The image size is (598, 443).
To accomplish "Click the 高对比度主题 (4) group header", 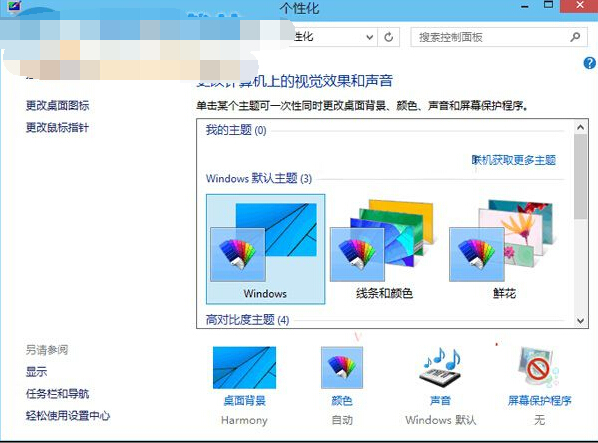I will 248,319.
